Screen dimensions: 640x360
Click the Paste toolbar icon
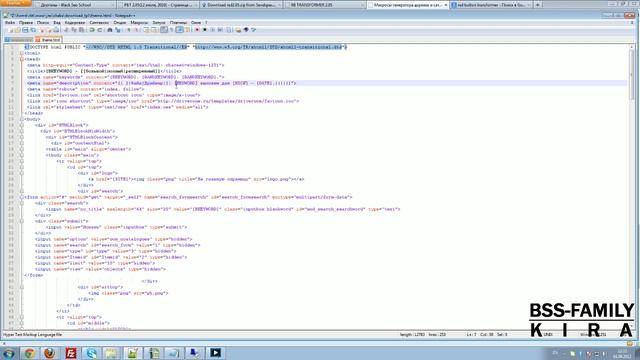coord(82,30)
